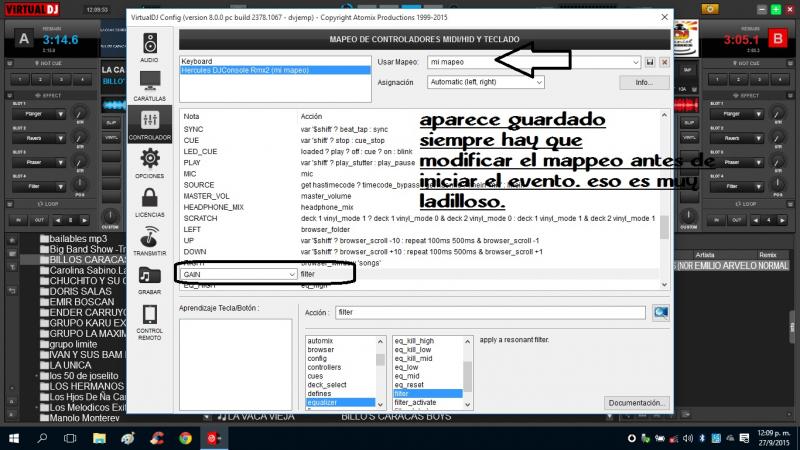Click deck A loop OUT button
This screenshot has height=450, width=800.
point(39,220)
